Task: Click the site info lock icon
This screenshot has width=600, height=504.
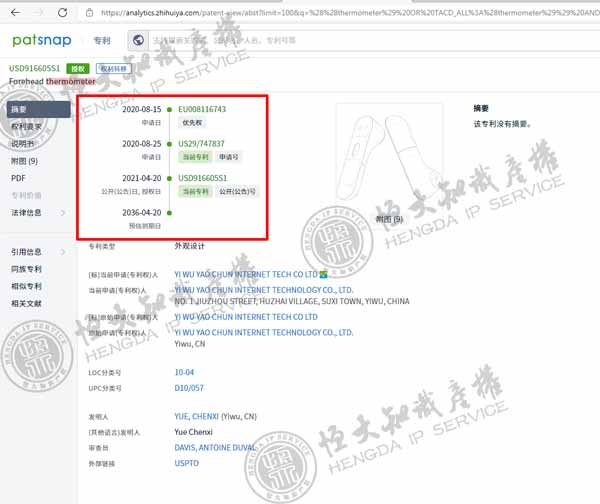Action: tap(89, 13)
